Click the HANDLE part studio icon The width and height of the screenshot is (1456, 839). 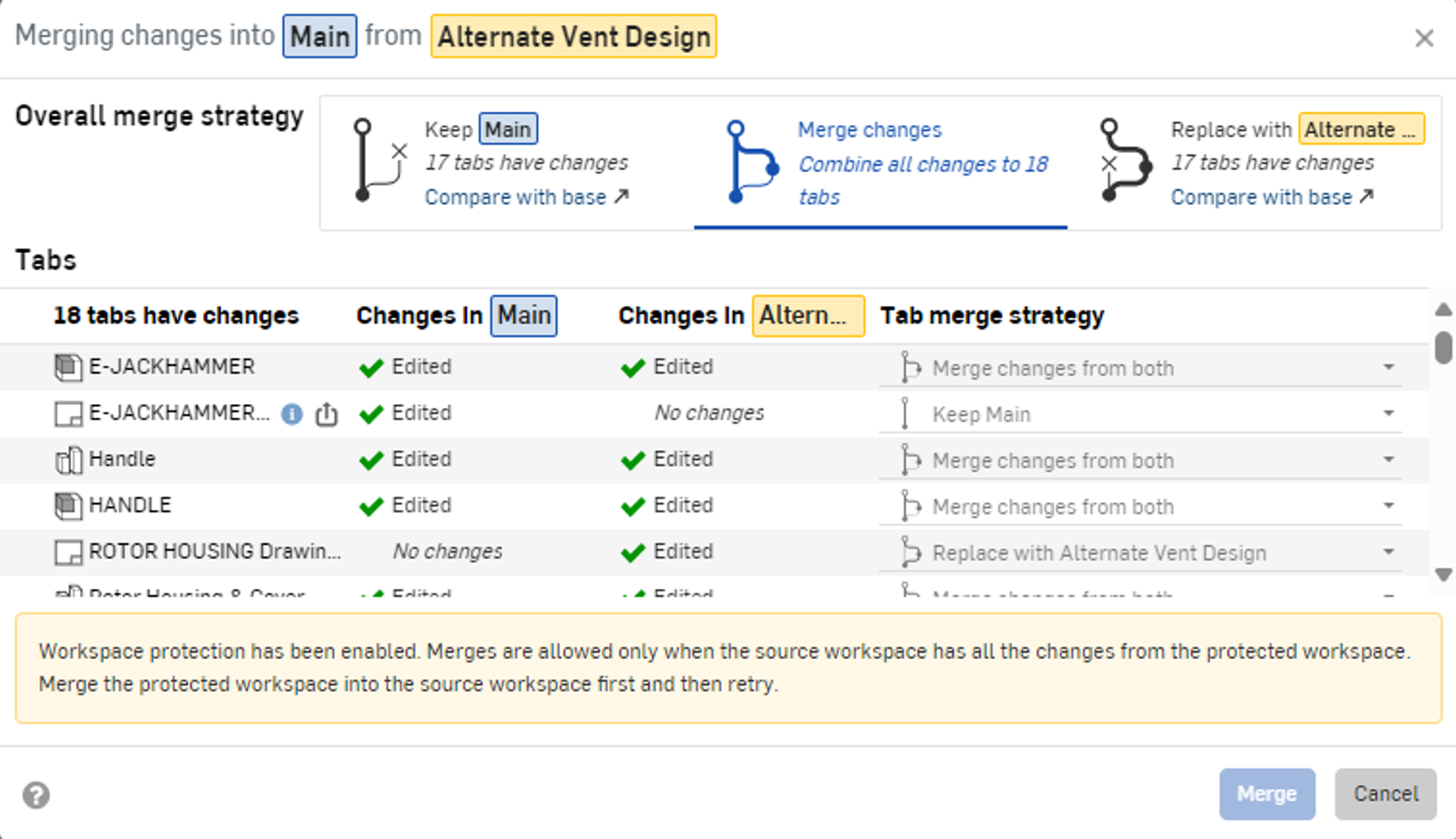coord(68,506)
